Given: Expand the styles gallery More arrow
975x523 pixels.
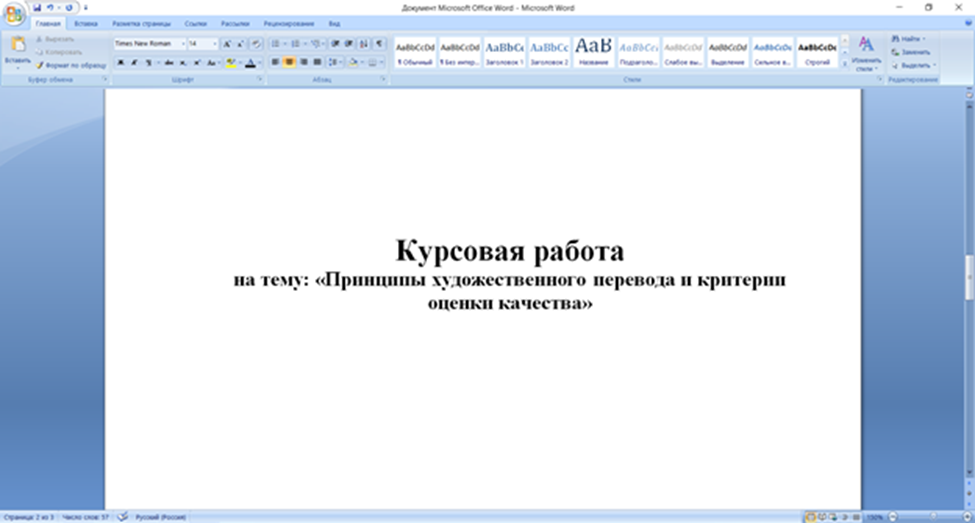Looking at the screenshot, I should [x=844, y=64].
